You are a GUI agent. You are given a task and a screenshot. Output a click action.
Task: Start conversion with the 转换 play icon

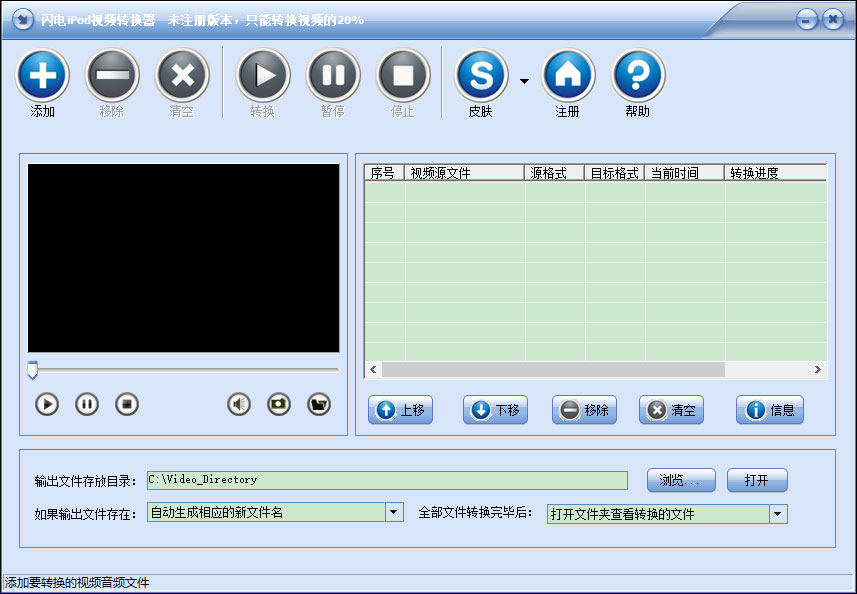[263, 75]
